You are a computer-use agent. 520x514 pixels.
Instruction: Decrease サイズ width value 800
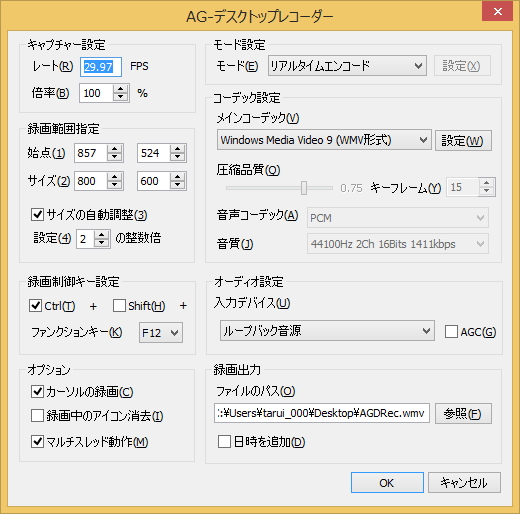click(x=114, y=185)
